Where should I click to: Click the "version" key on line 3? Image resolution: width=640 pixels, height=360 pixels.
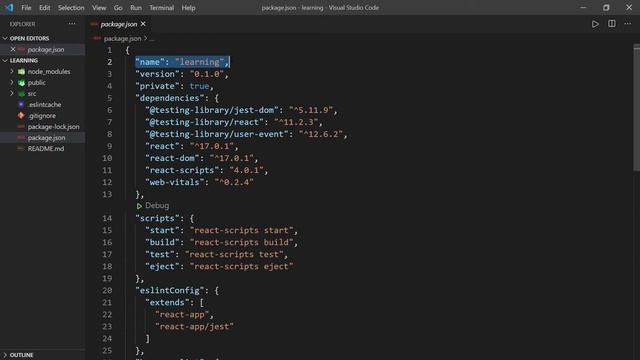(x=157, y=74)
